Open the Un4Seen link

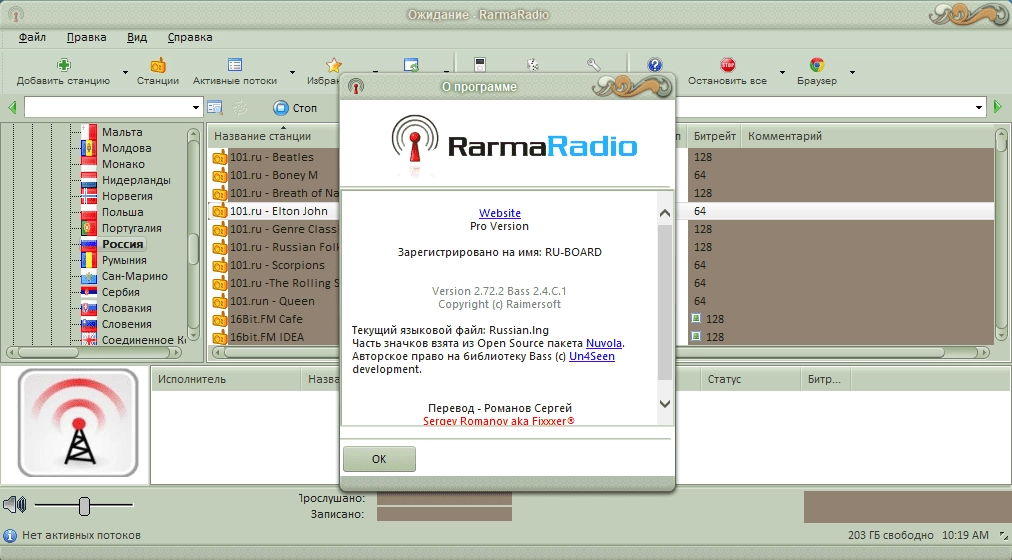[x=591, y=356]
